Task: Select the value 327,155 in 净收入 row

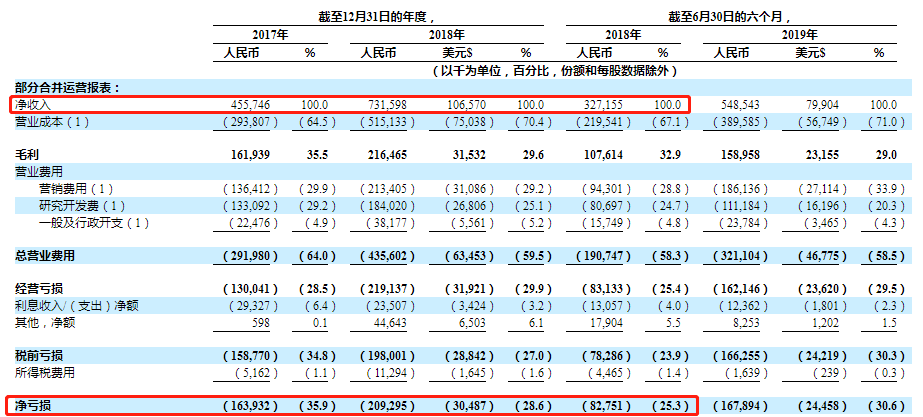Action: [x=605, y=105]
